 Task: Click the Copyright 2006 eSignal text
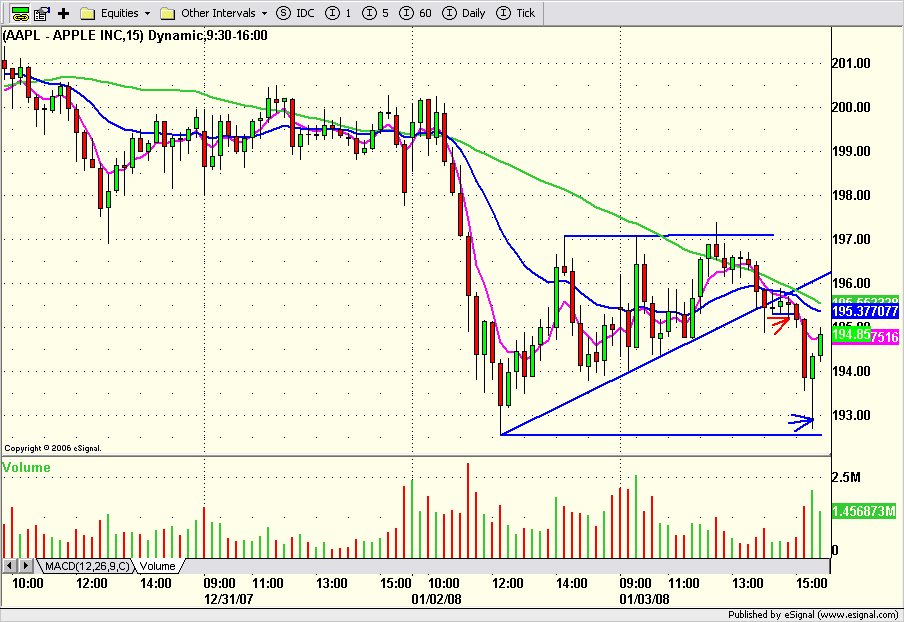pyautogui.click(x=53, y=448)
